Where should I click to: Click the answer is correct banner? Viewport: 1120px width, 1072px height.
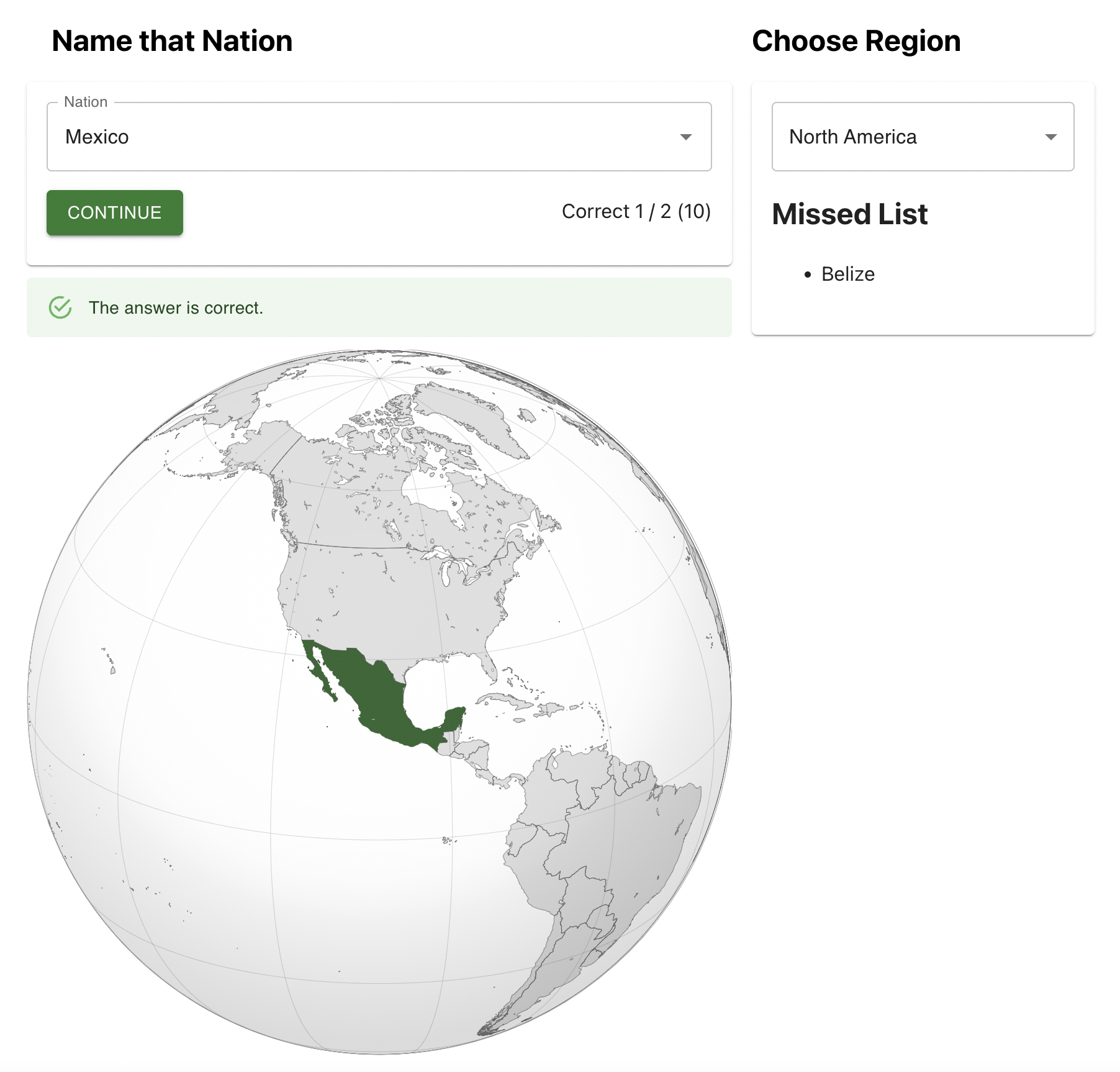(x=176, y=307)
